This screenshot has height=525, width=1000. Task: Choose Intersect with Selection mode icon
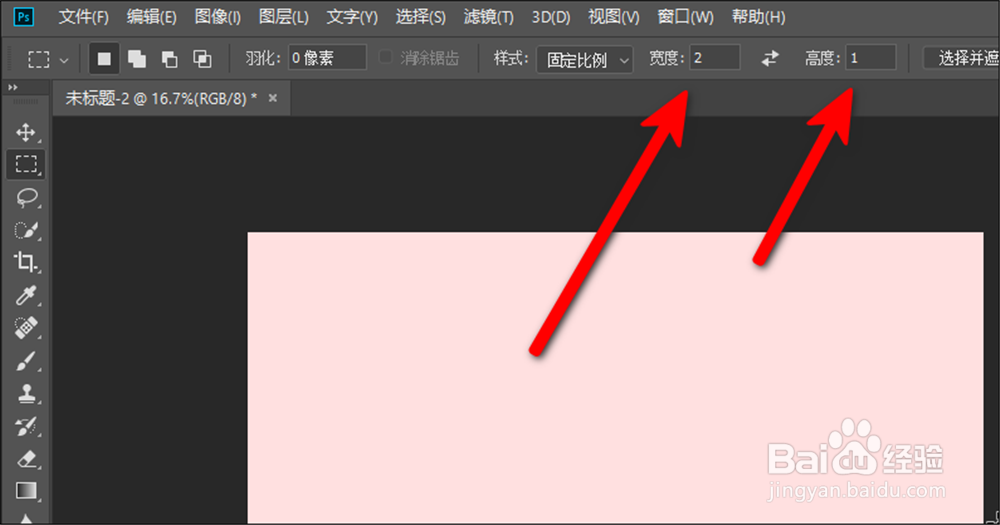tap(202, 59)
